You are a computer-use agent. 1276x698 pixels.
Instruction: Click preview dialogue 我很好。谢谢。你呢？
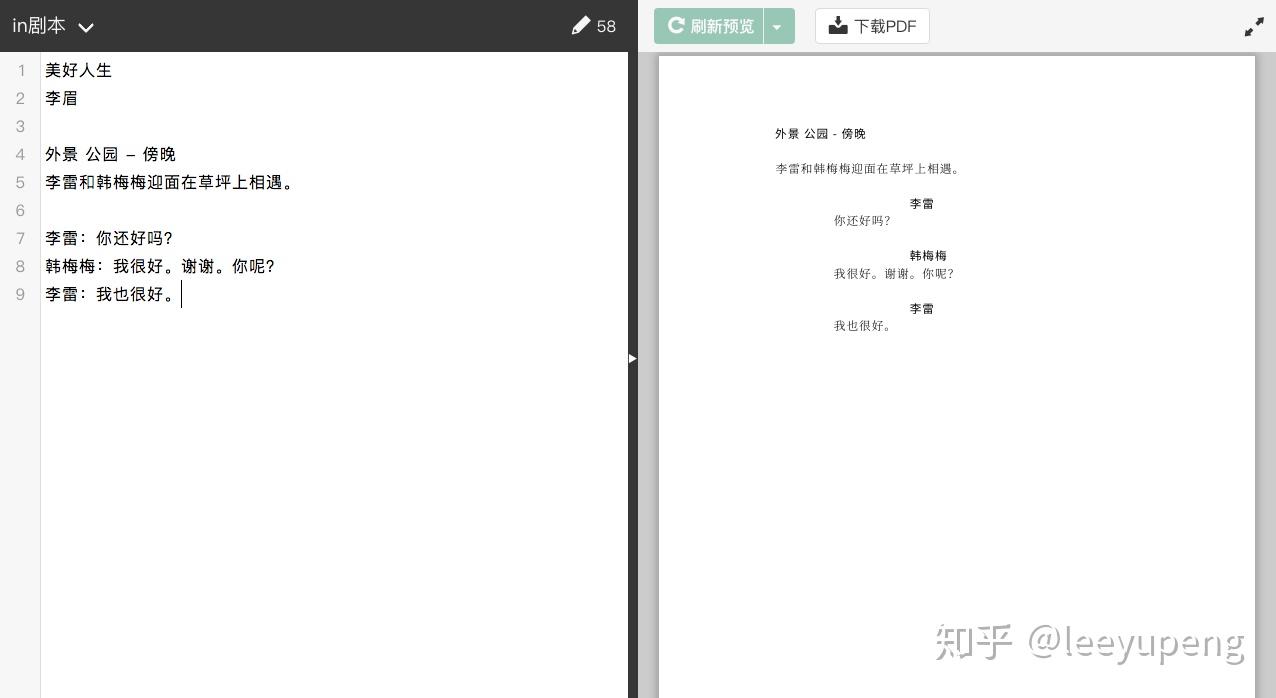pyautogui.click(x=894, y=273)
